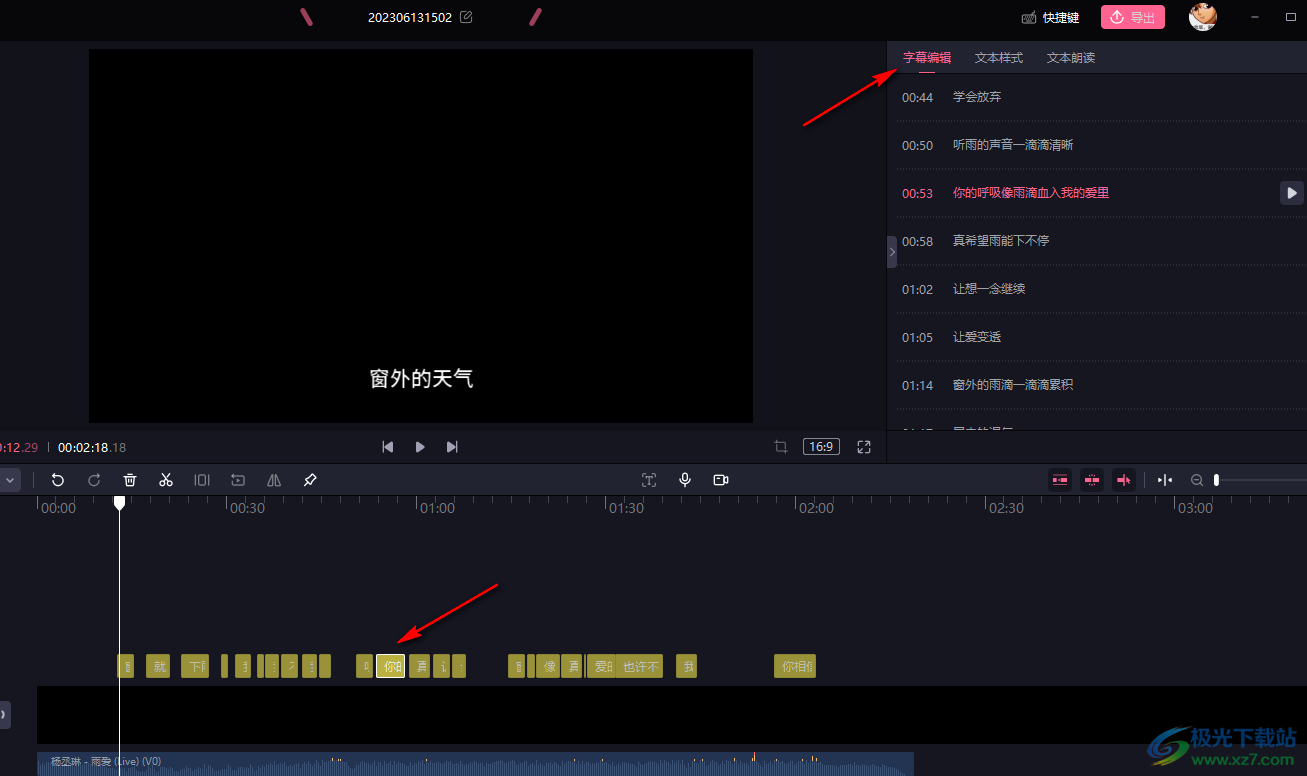Click the crop icon under preview
The height and width of the screenshot is (776, 1307).
[781, 447]
